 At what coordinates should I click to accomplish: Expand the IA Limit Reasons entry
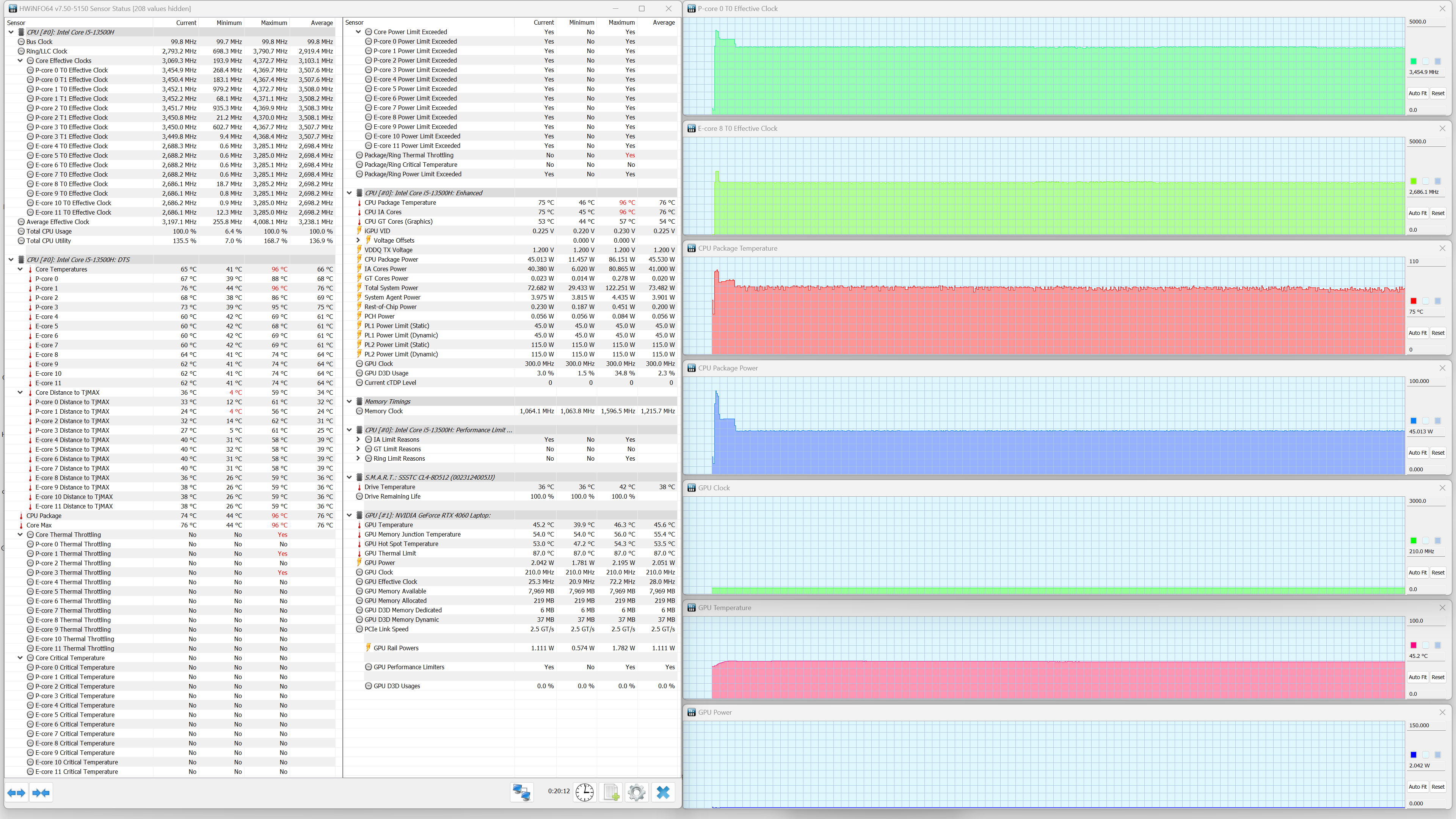358,439
